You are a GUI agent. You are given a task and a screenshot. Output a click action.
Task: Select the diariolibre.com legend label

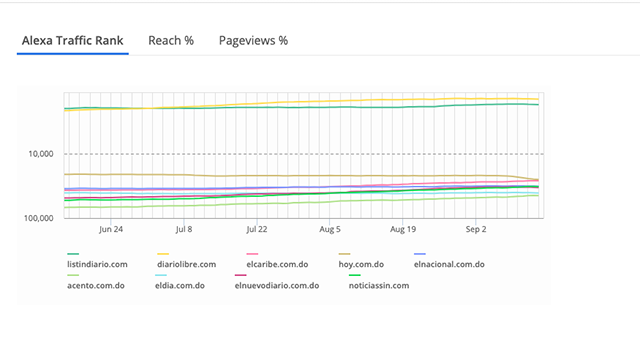(x=187, y=264)
